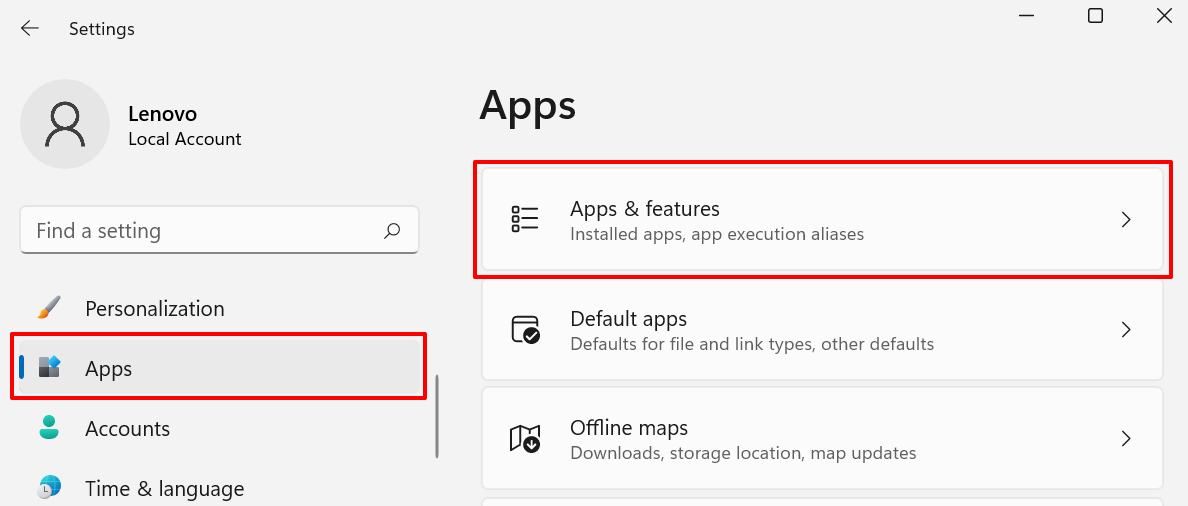This screenshot has height=506, width=1188.
Task: Click the Apps & features list icon
Action: click(524, 220)
